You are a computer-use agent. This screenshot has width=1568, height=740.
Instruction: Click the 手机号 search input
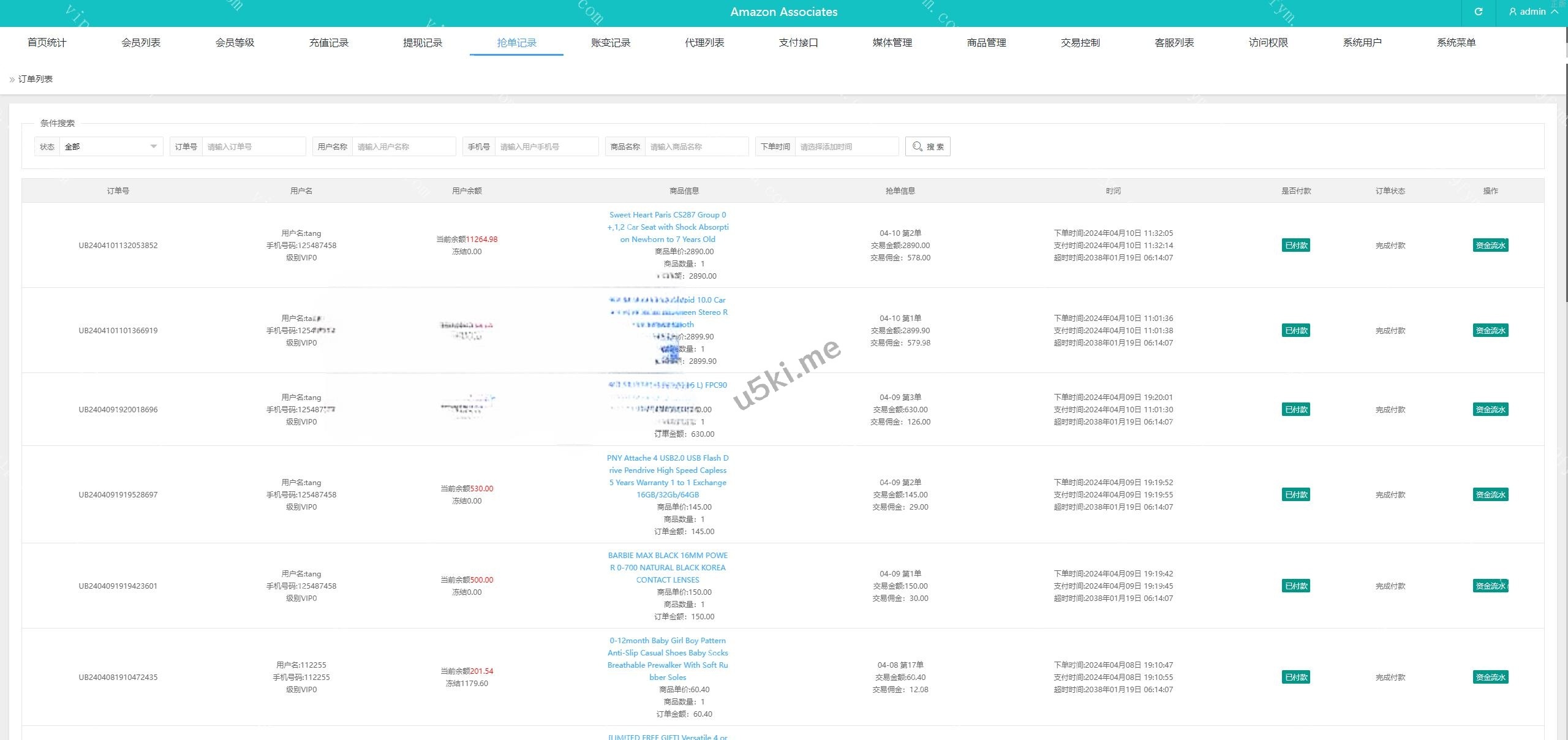pyautogui.click(x=546, y=146)
